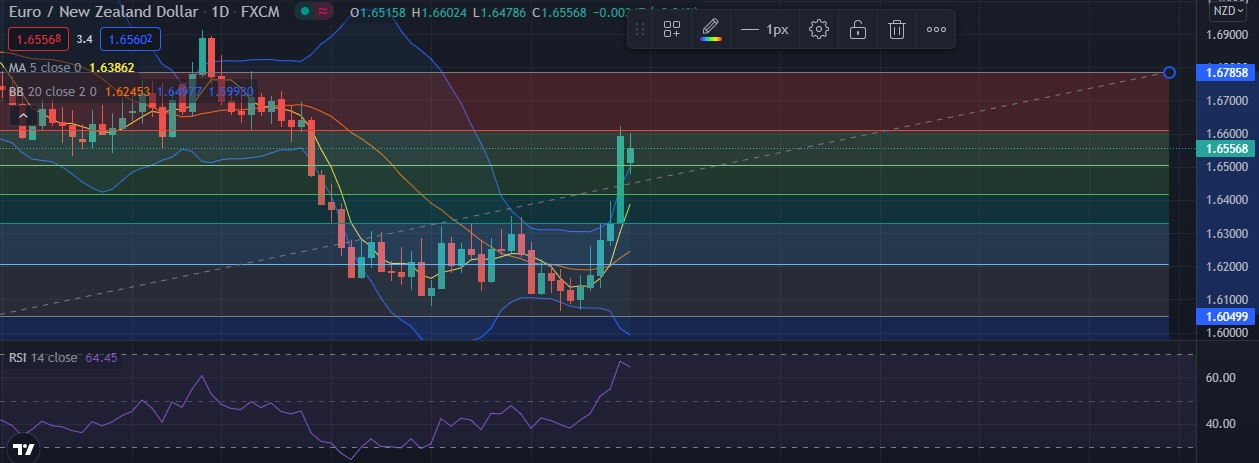
Task: Open the NZD currency dropdown
Action: click(1228, 12)
